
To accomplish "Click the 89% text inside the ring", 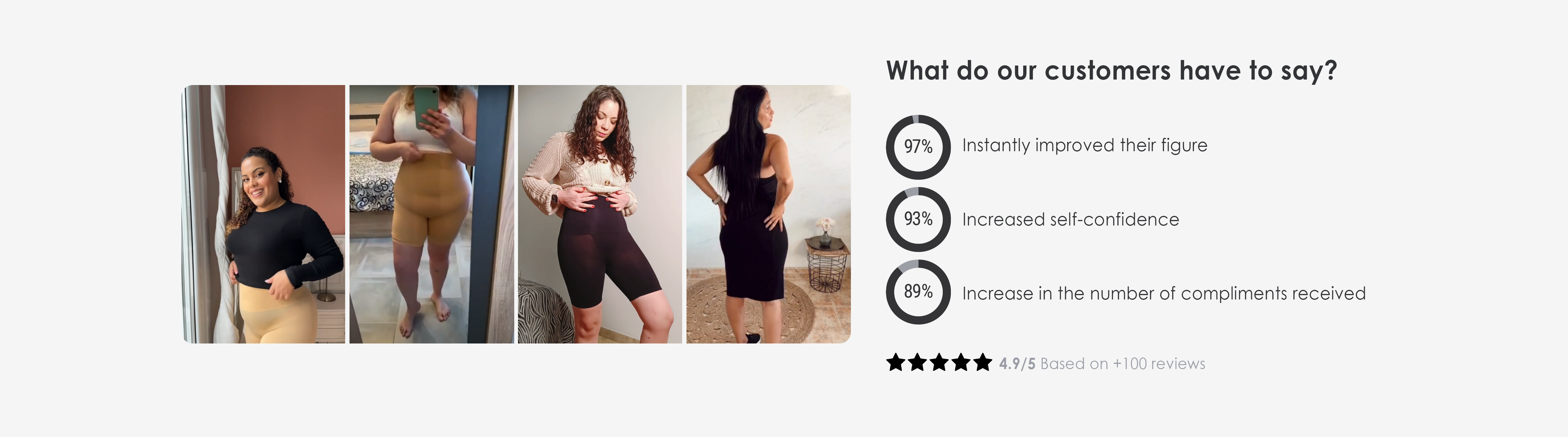I will coord(918,292).
